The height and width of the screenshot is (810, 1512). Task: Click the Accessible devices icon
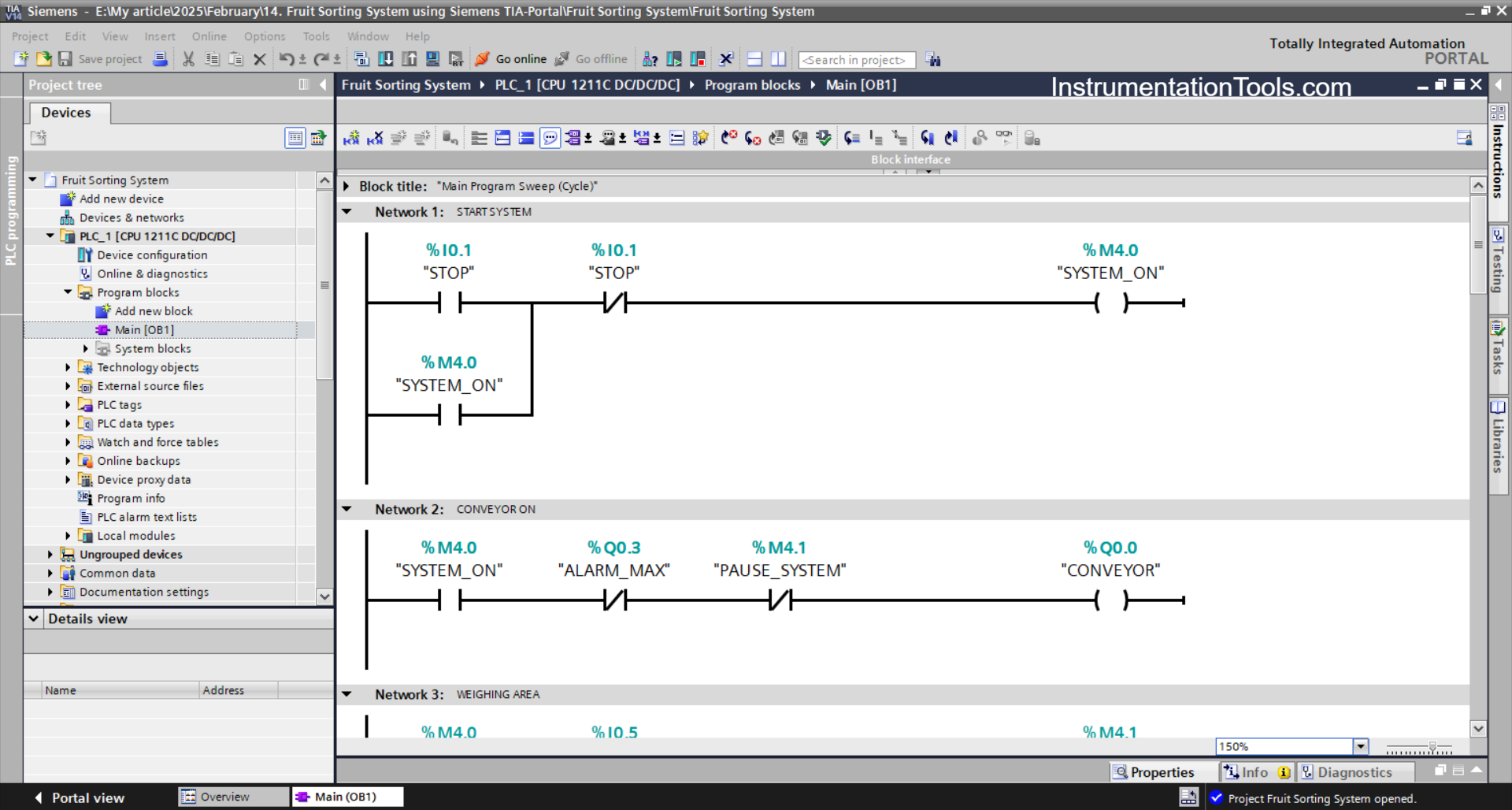click(x=650, y=59)
